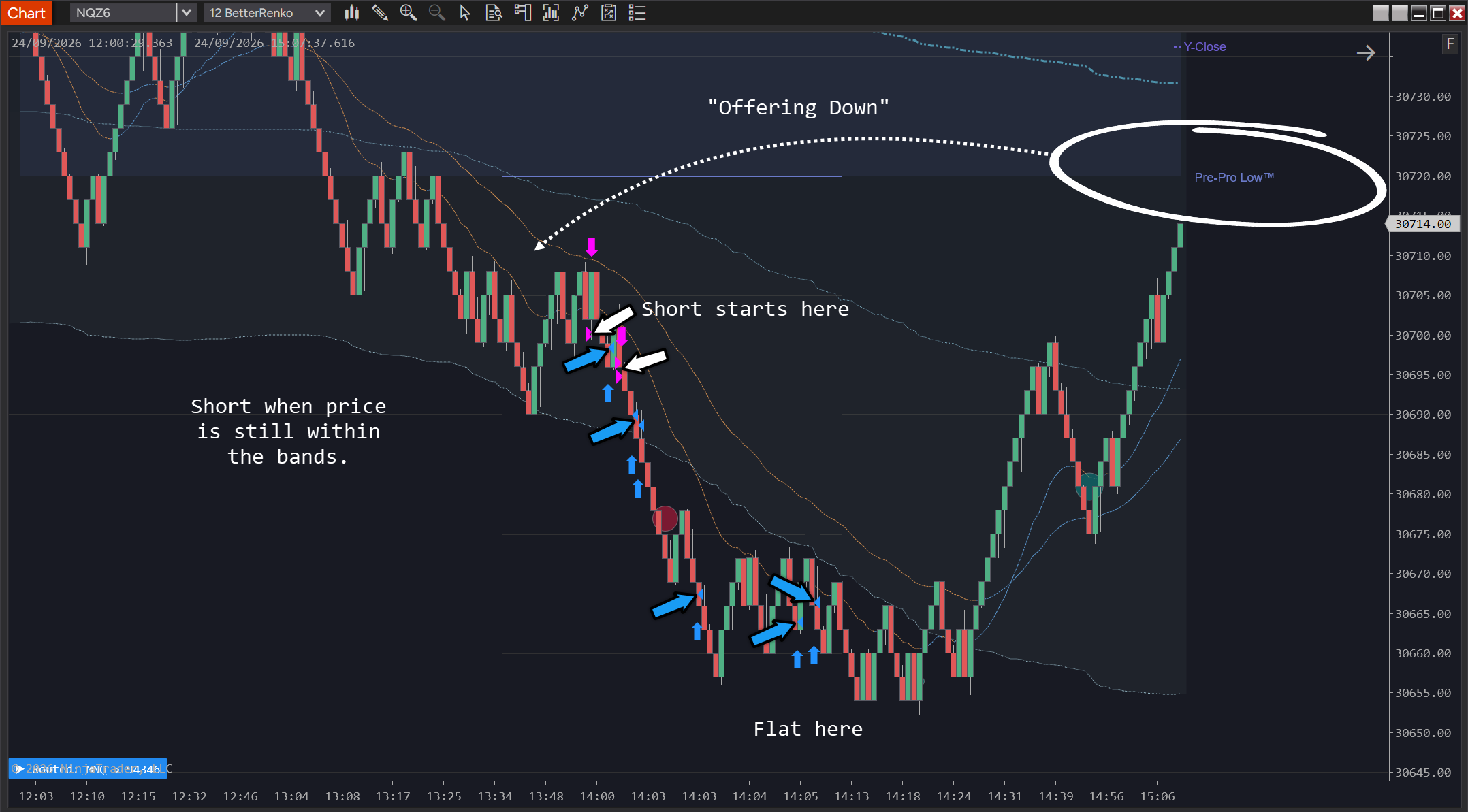Viewport: 1468px width, 812px height.
Task: Click the zoom out magnifier icon
Action: click(x=436, y=13)
